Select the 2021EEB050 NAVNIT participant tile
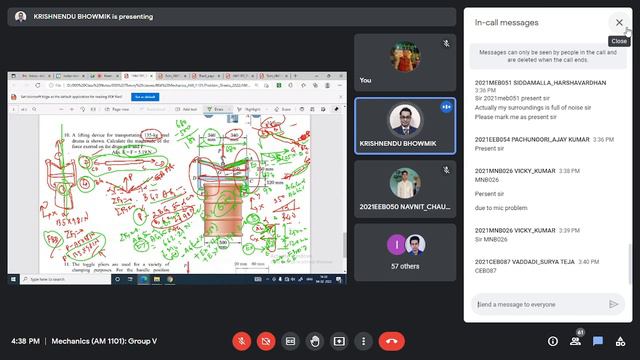640x360 pixels. (405, 189)
